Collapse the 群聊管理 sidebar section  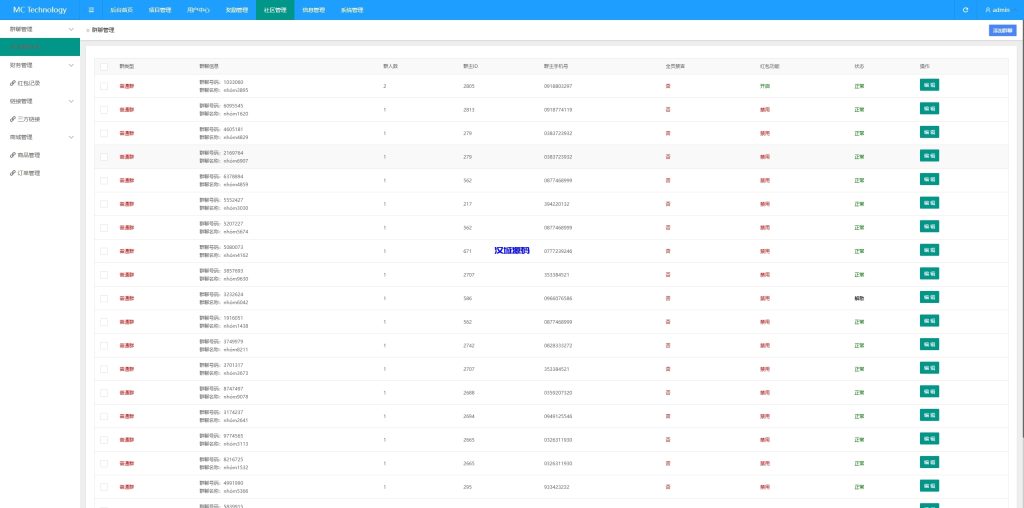(x=70, y=29)
